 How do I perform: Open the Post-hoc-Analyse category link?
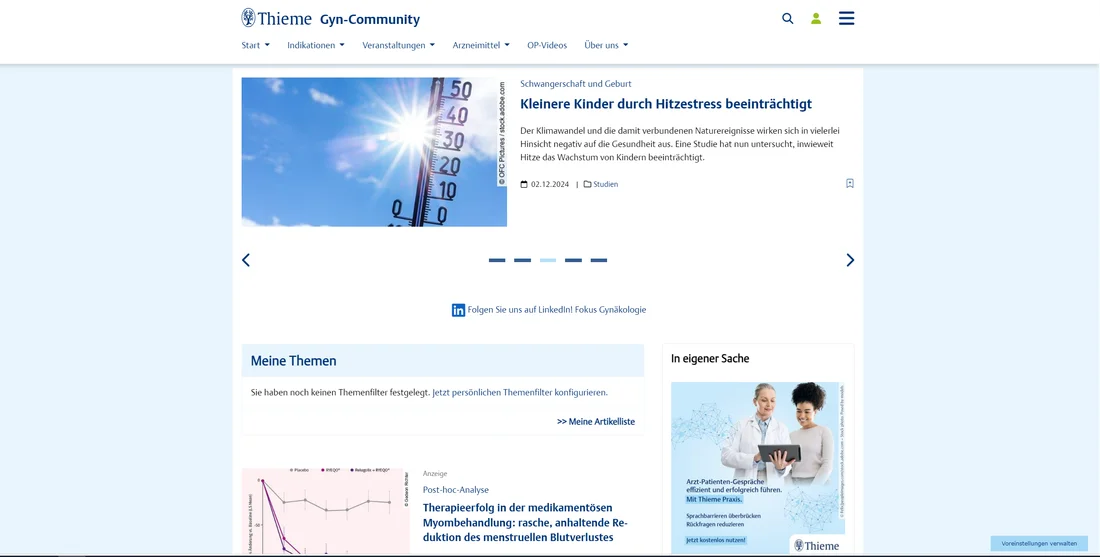[456, 490]
